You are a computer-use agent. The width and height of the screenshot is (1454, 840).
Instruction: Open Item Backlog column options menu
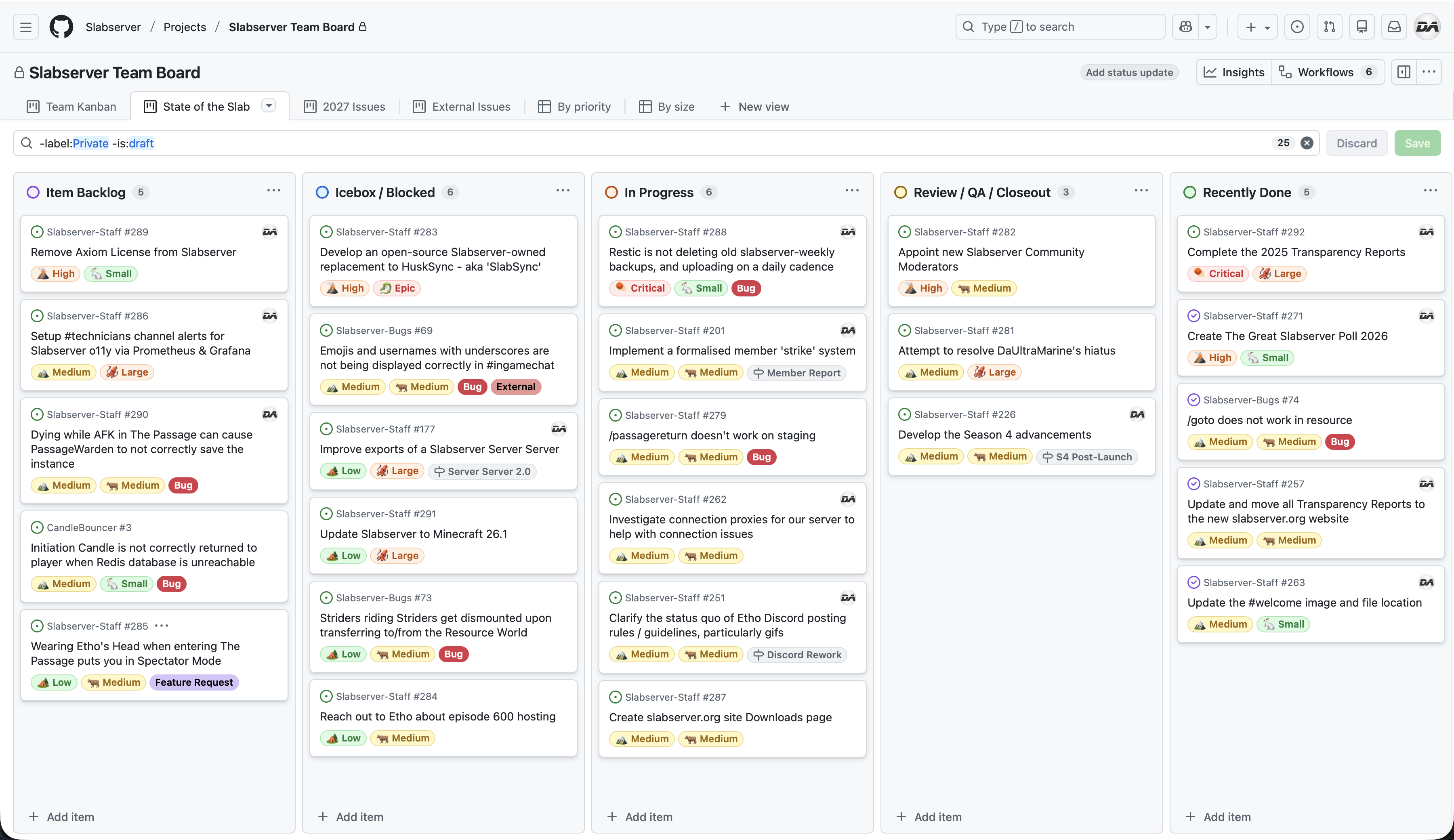pyautogui.click(x=273, y=191)
